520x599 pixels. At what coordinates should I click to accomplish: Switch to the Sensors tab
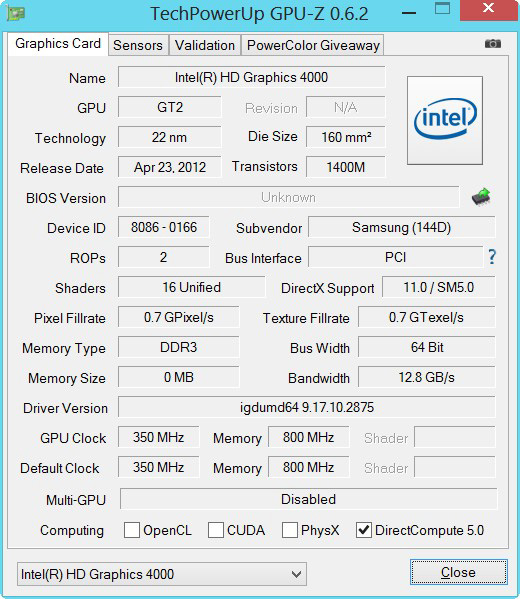pyautogui.click(x=138, y=45)
